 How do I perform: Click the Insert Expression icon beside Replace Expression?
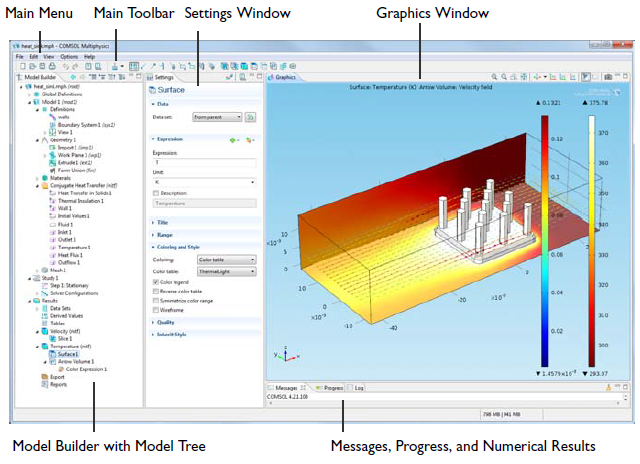pos(249,140)
